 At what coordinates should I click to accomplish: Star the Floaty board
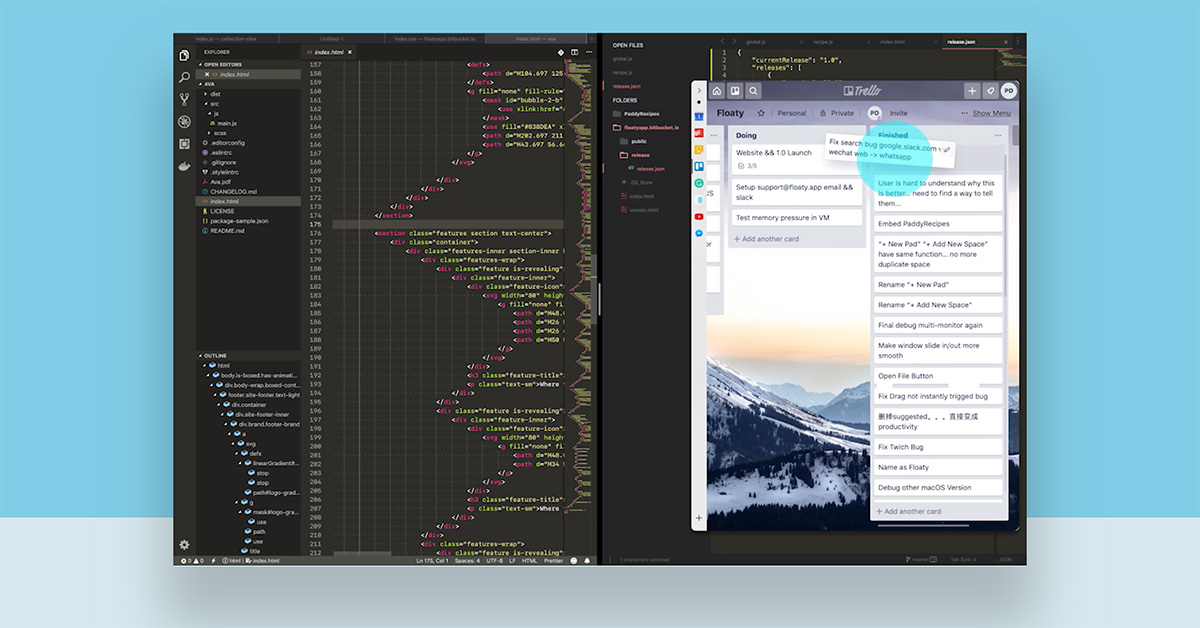[x=761, y=113]
